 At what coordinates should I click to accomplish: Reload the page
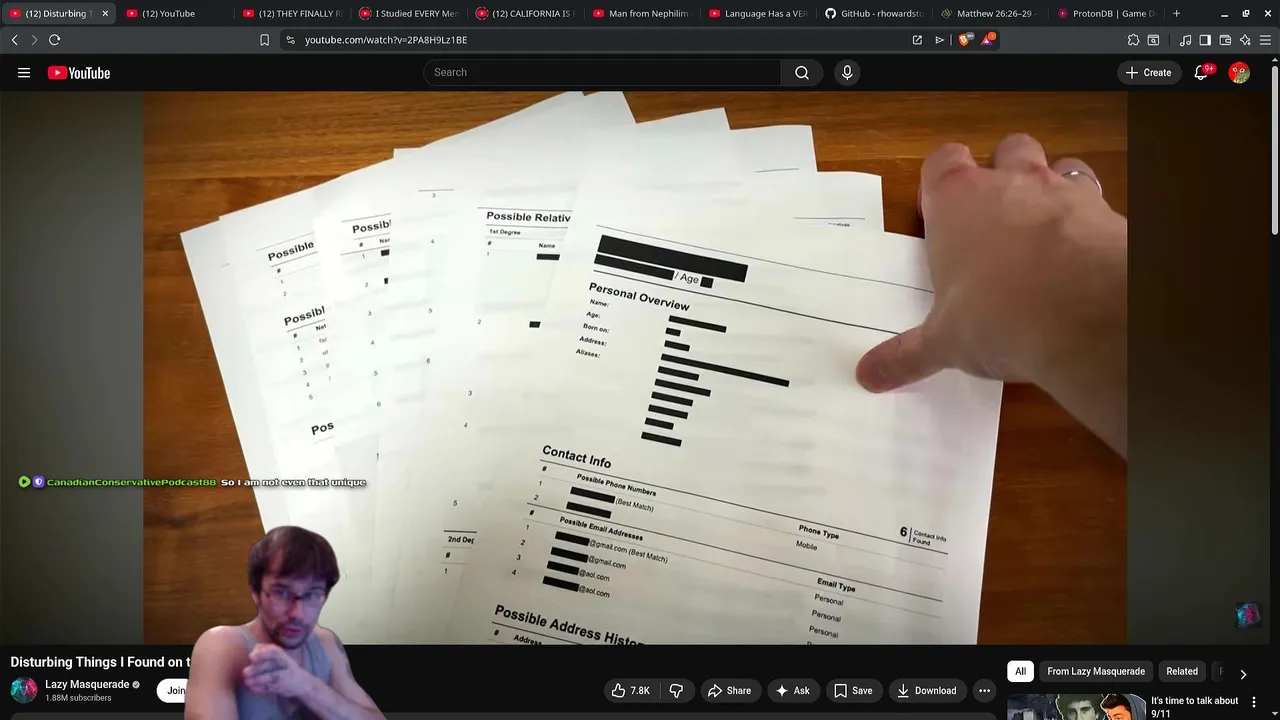tap(55, 40)
